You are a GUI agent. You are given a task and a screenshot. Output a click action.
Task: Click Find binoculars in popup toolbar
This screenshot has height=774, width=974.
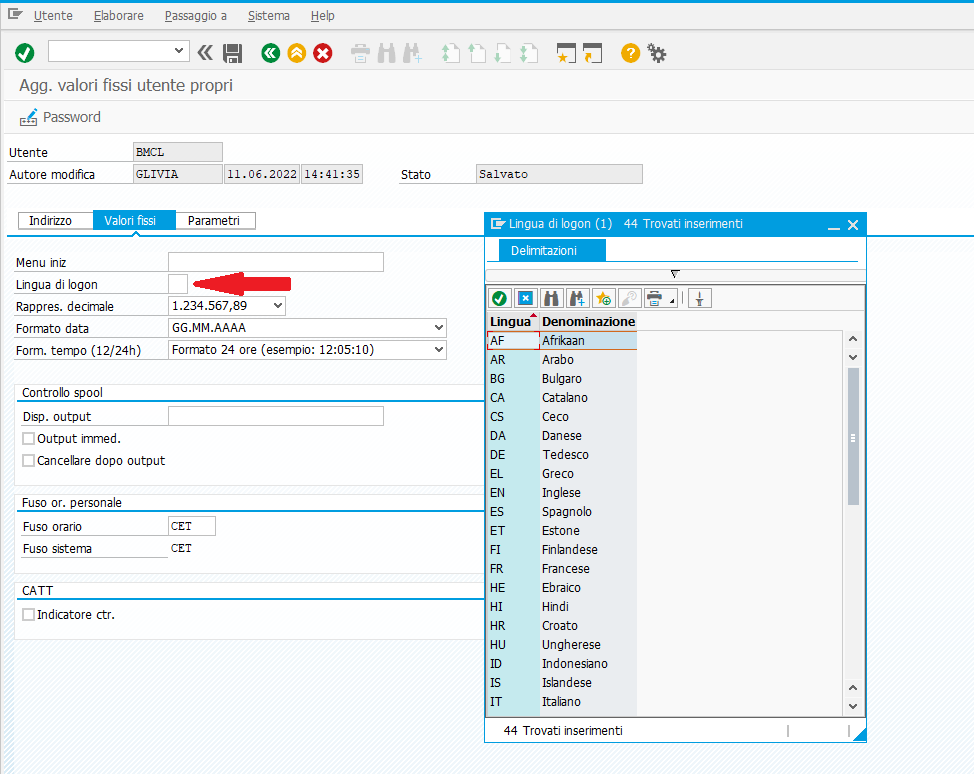[x=551, y=299]
